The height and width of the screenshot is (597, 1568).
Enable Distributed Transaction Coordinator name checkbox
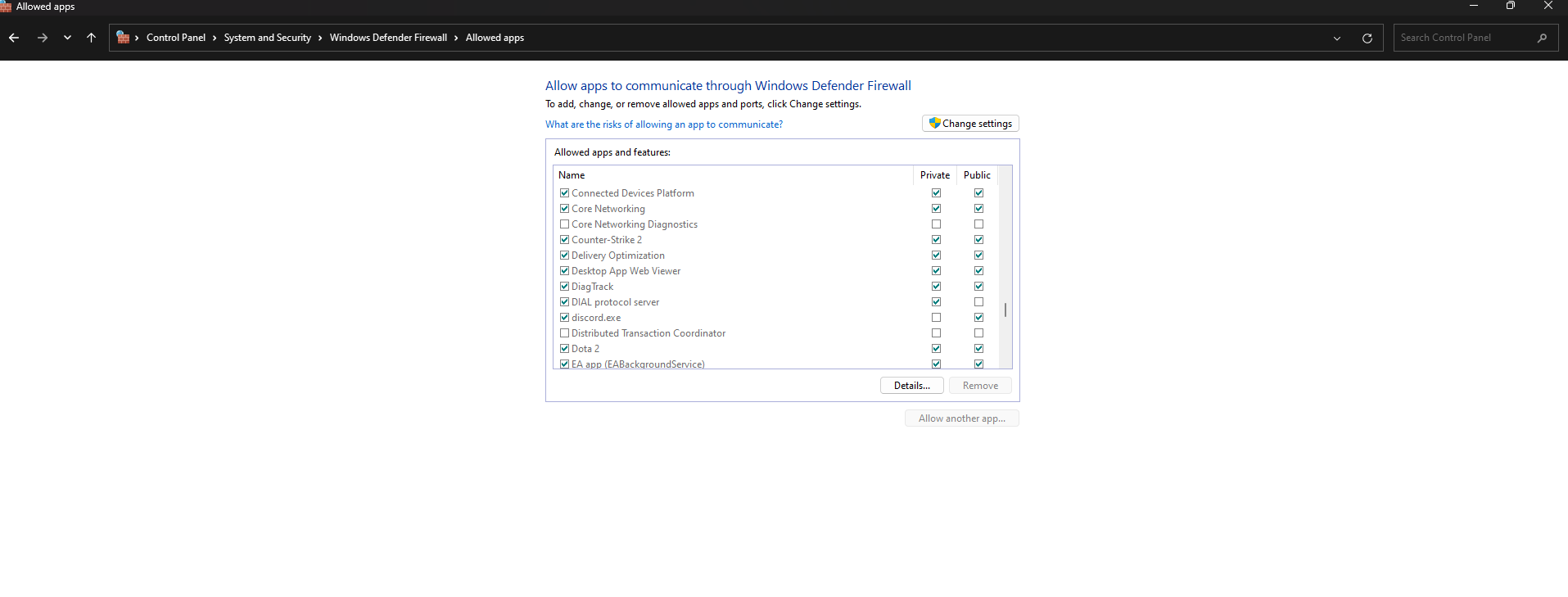(x=564, y=333)
